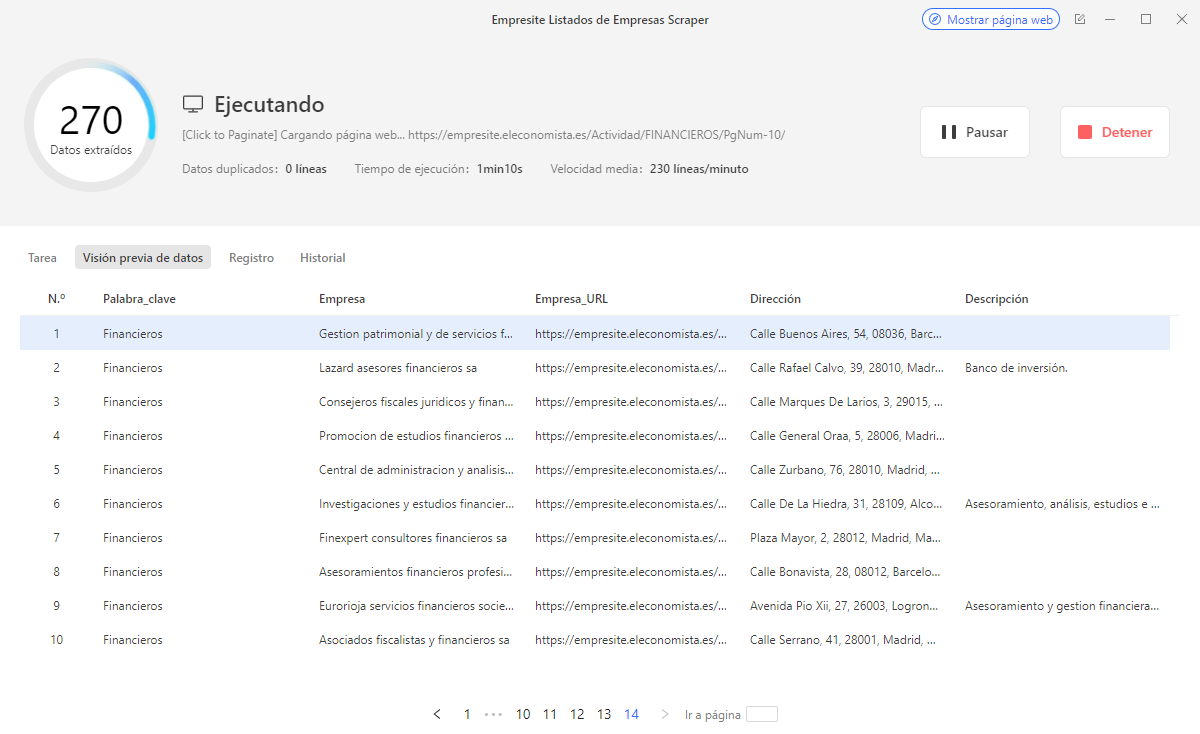Click the Plaza Mayor, 2 address cell

tap(846, 538)
